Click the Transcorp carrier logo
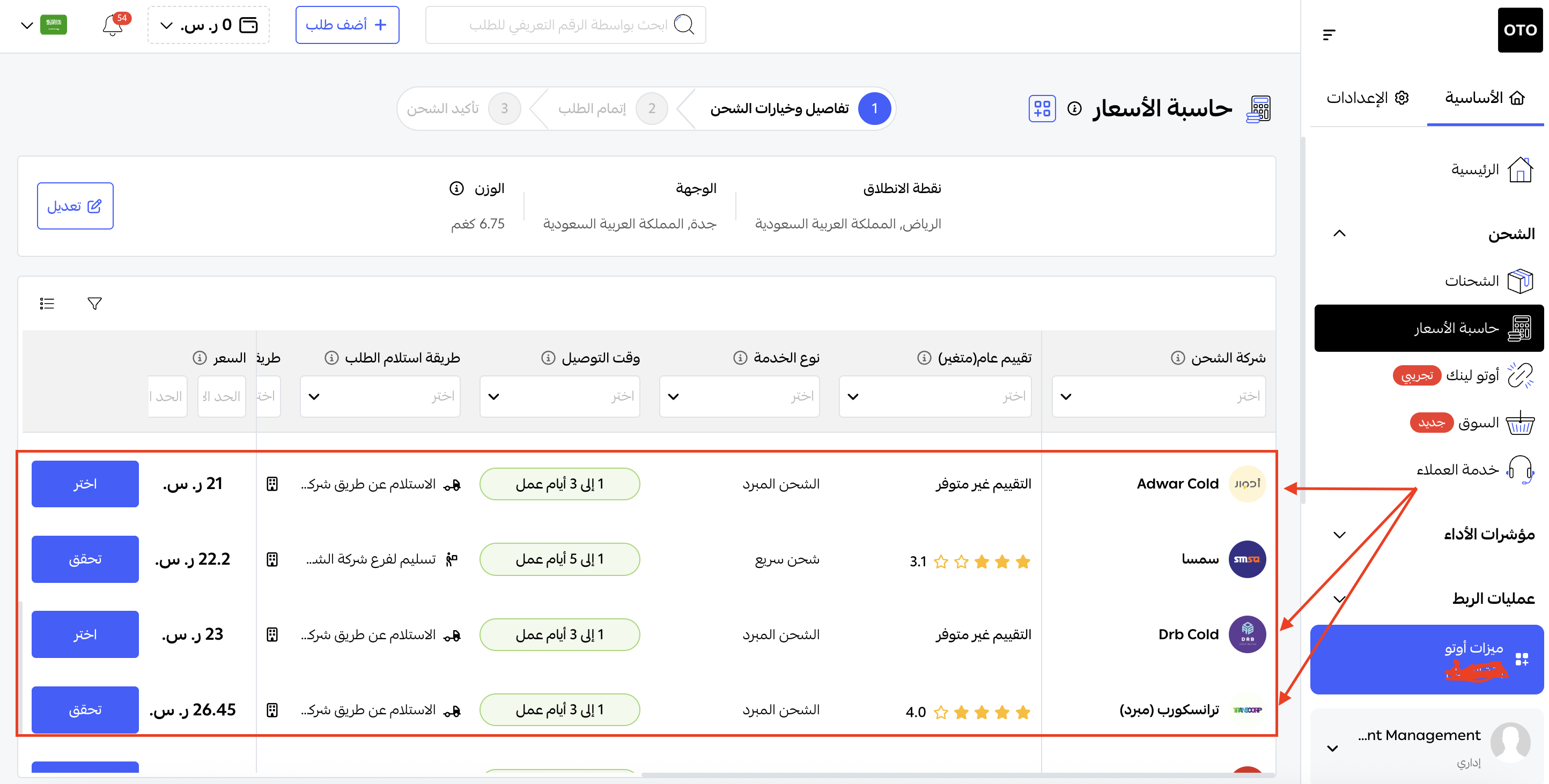Image resolution: width=1549 pixels, height=784 pixels. pyautogui.click(x=1247, y=710)
